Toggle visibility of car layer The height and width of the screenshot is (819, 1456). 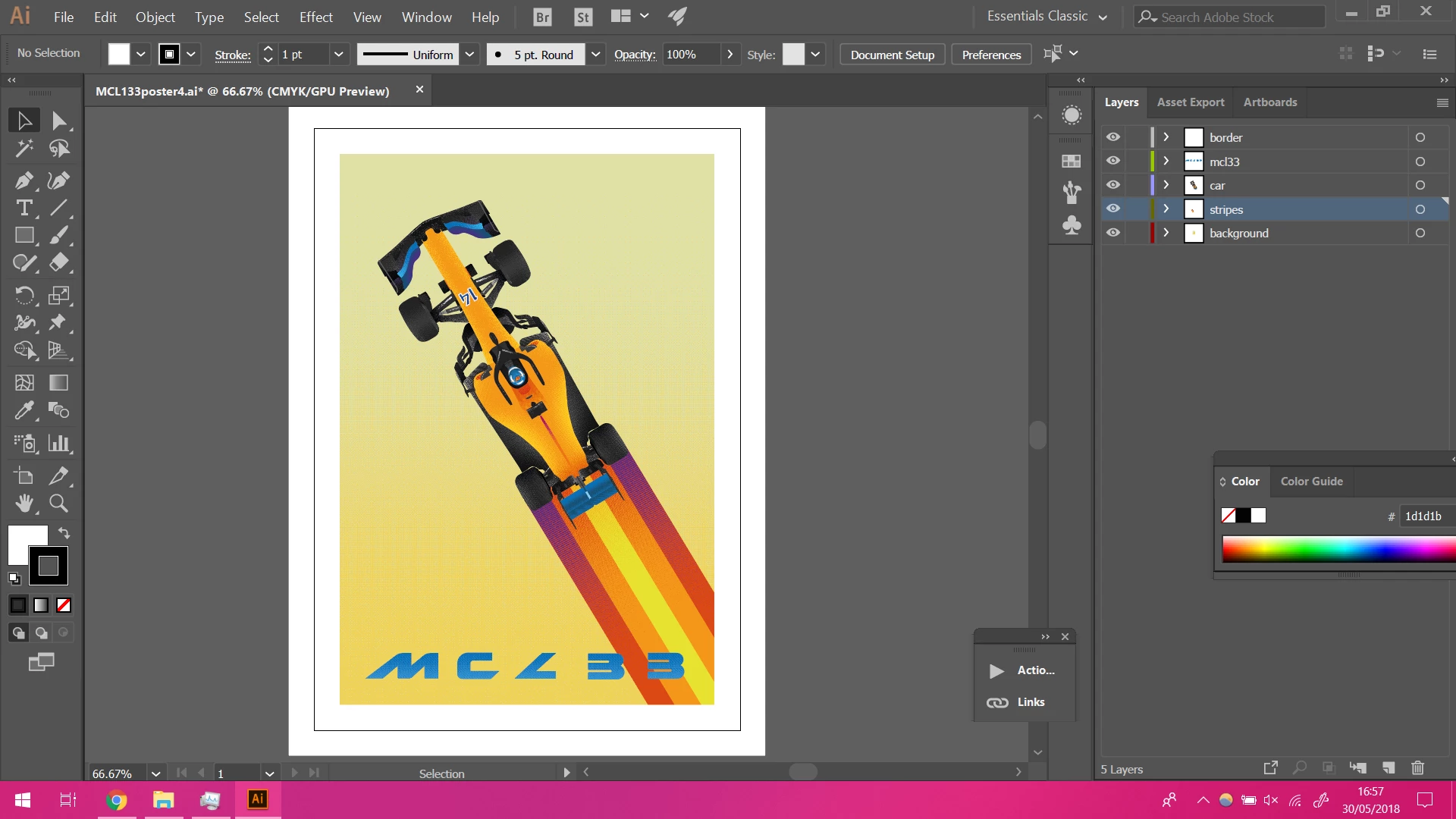1112,185
